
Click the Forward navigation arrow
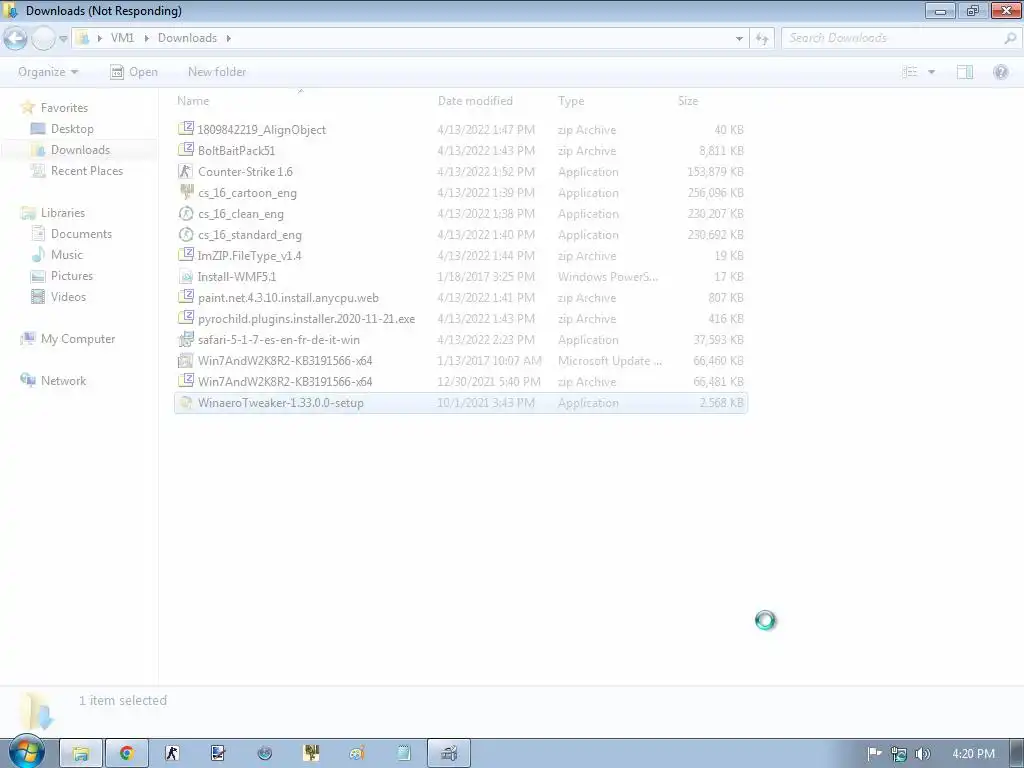[43, 39]
